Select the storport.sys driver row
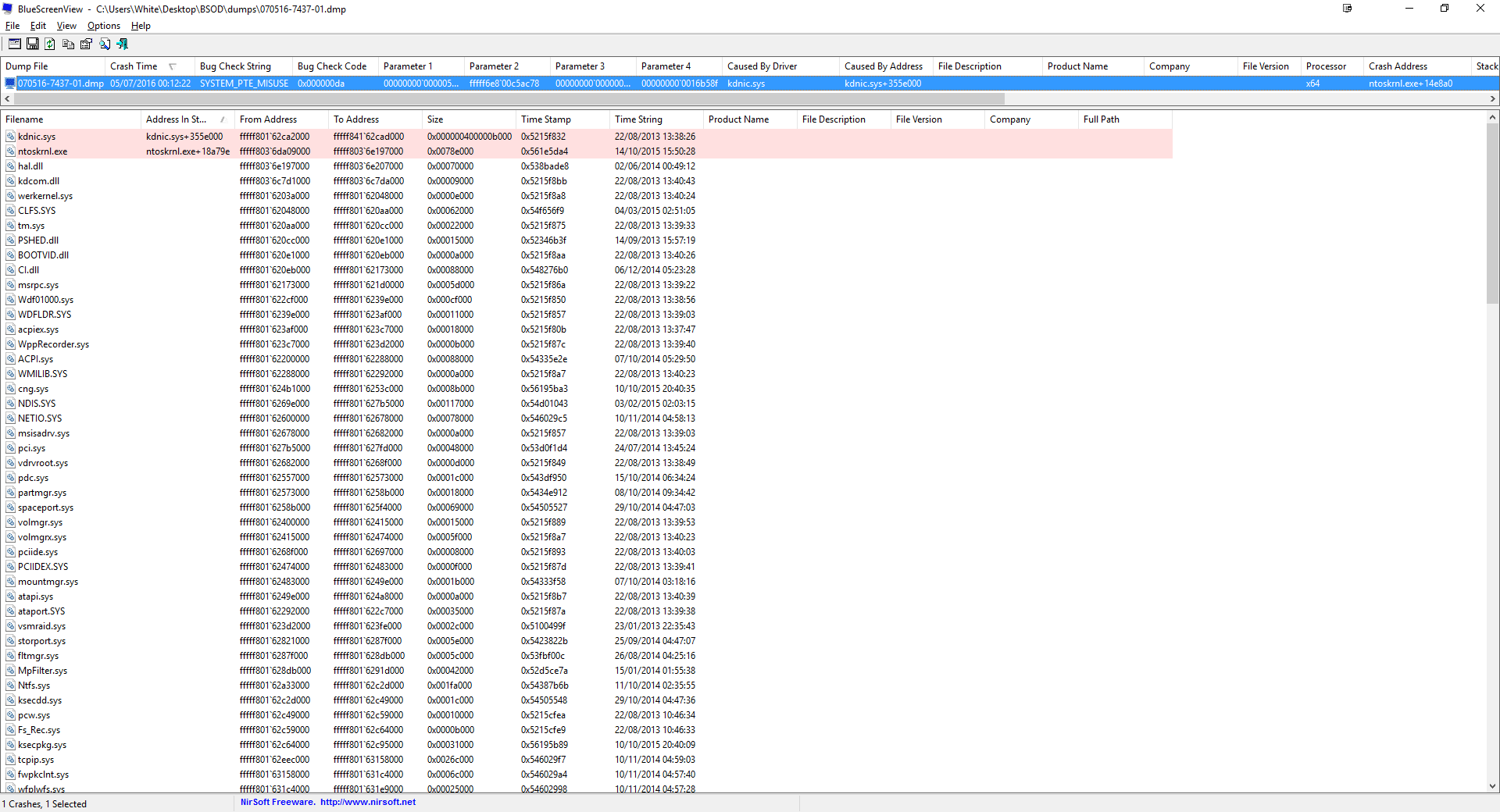Image resolution: width=1500 pixels, height=812 pixels. pyautogui.click(x=587, y=641)
